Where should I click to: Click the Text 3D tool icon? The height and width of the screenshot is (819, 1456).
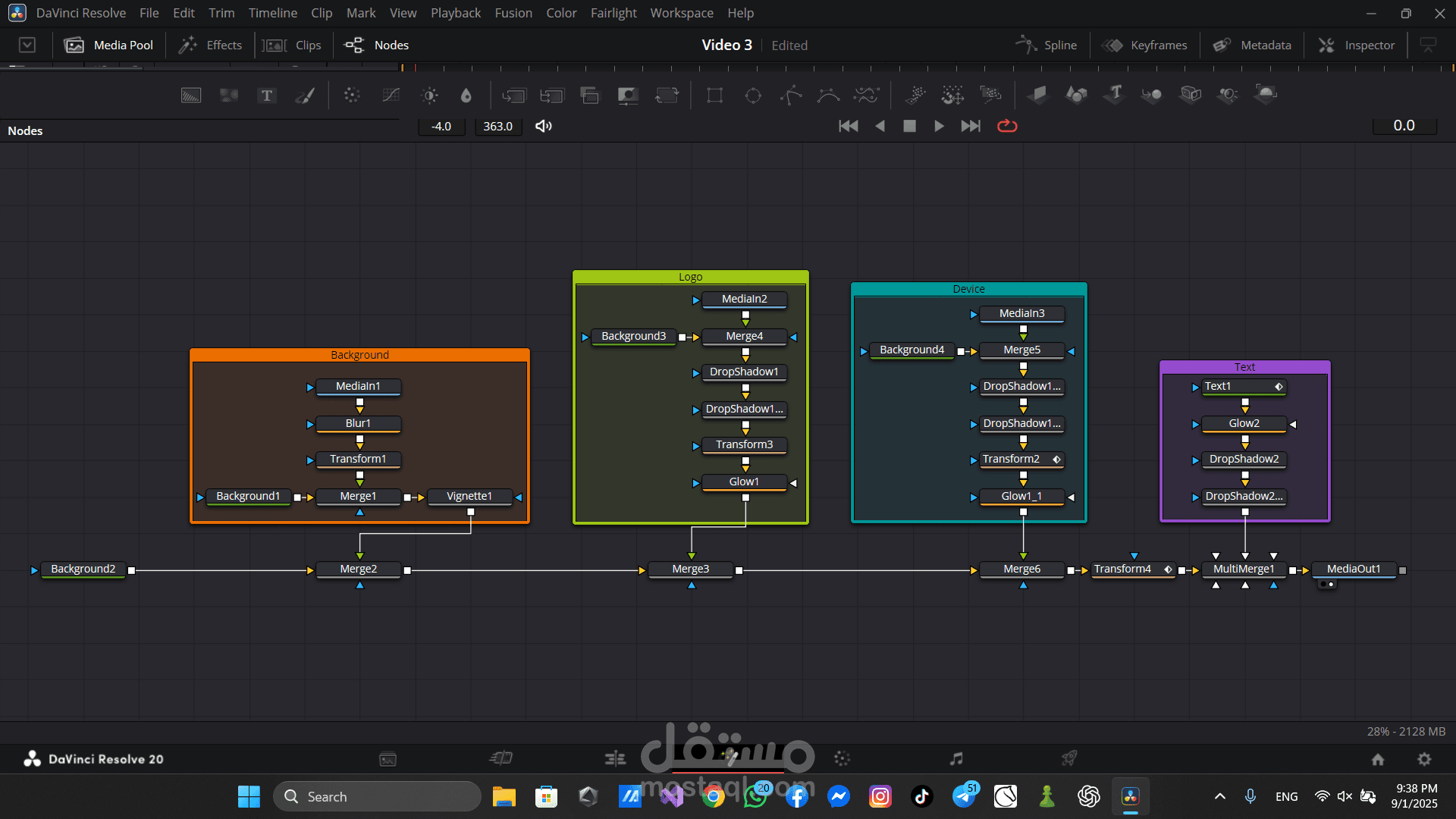(1115, 94)
